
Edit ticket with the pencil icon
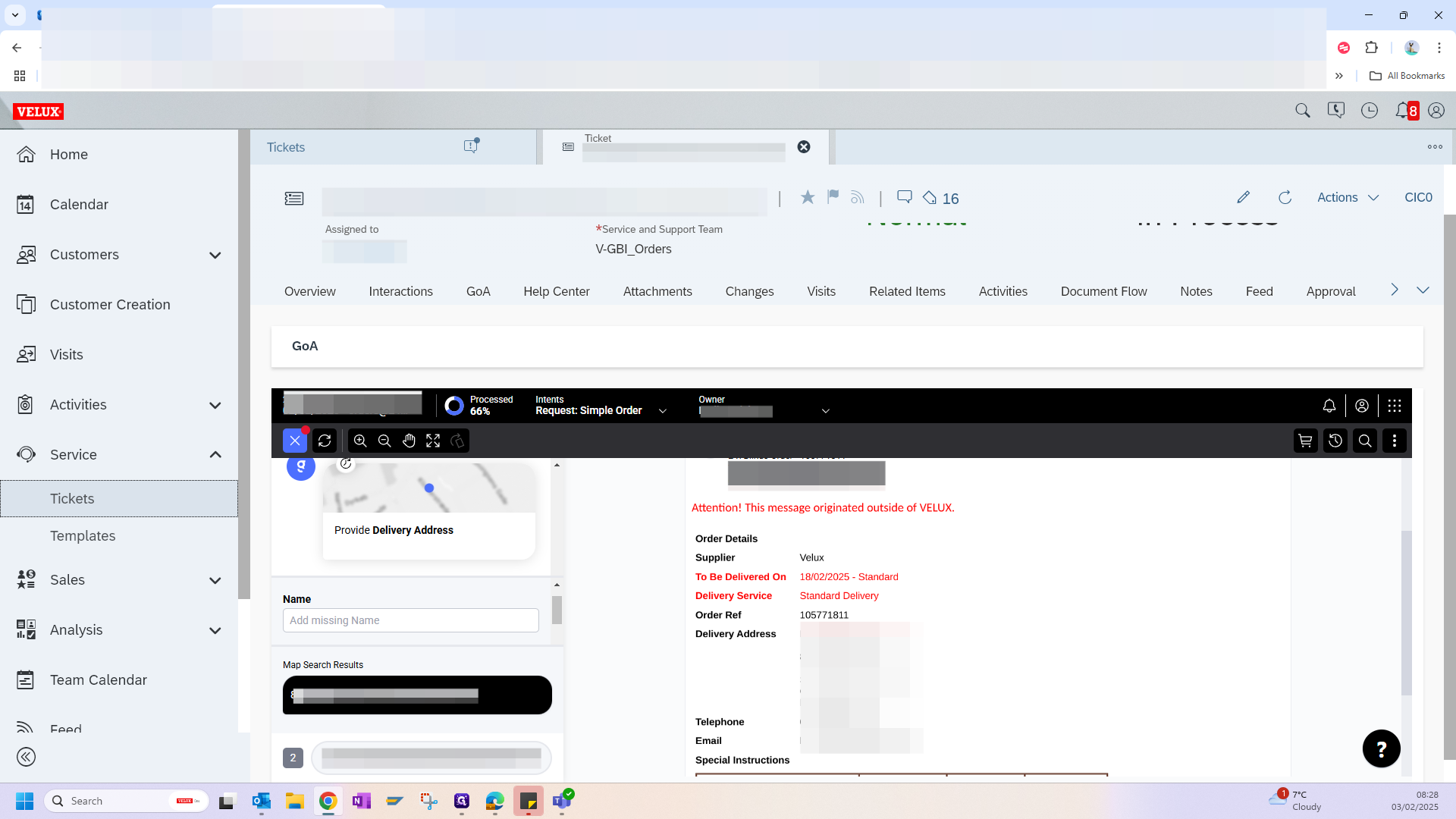(x=1243, y=197)
